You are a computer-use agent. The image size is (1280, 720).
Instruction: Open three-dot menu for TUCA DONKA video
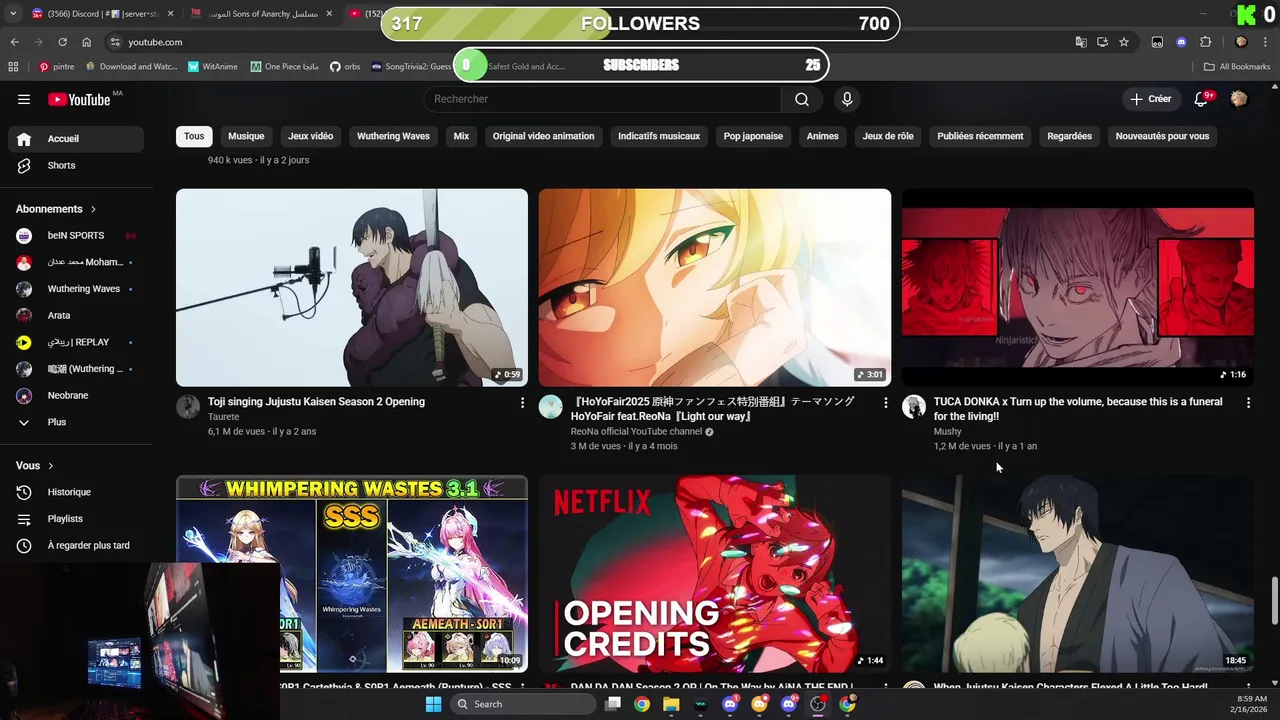coord(1248,402)
